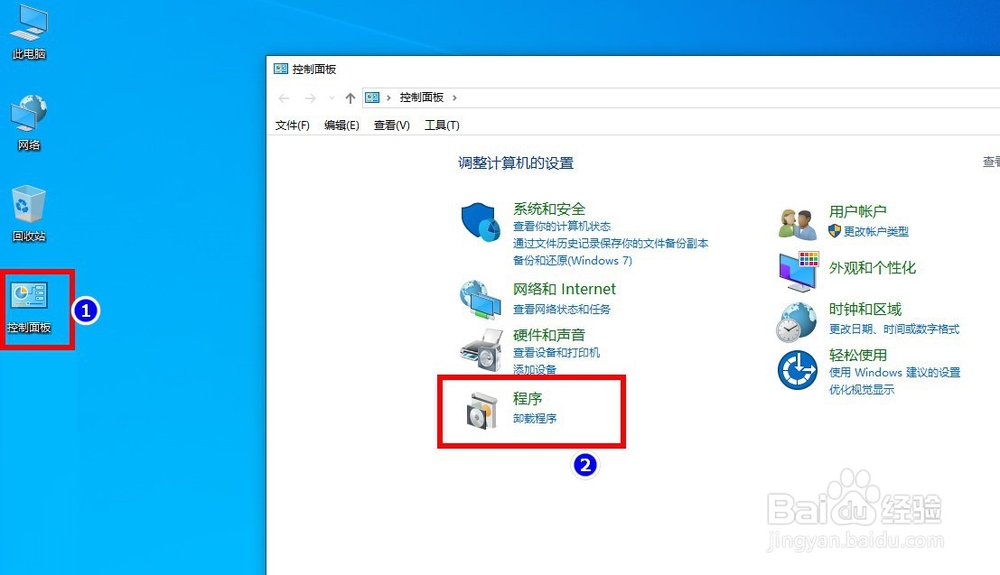Screen dimensions: 1000x575
Task: Open 程序 category link
Action: pyautogui.click(x=527, y=399)
